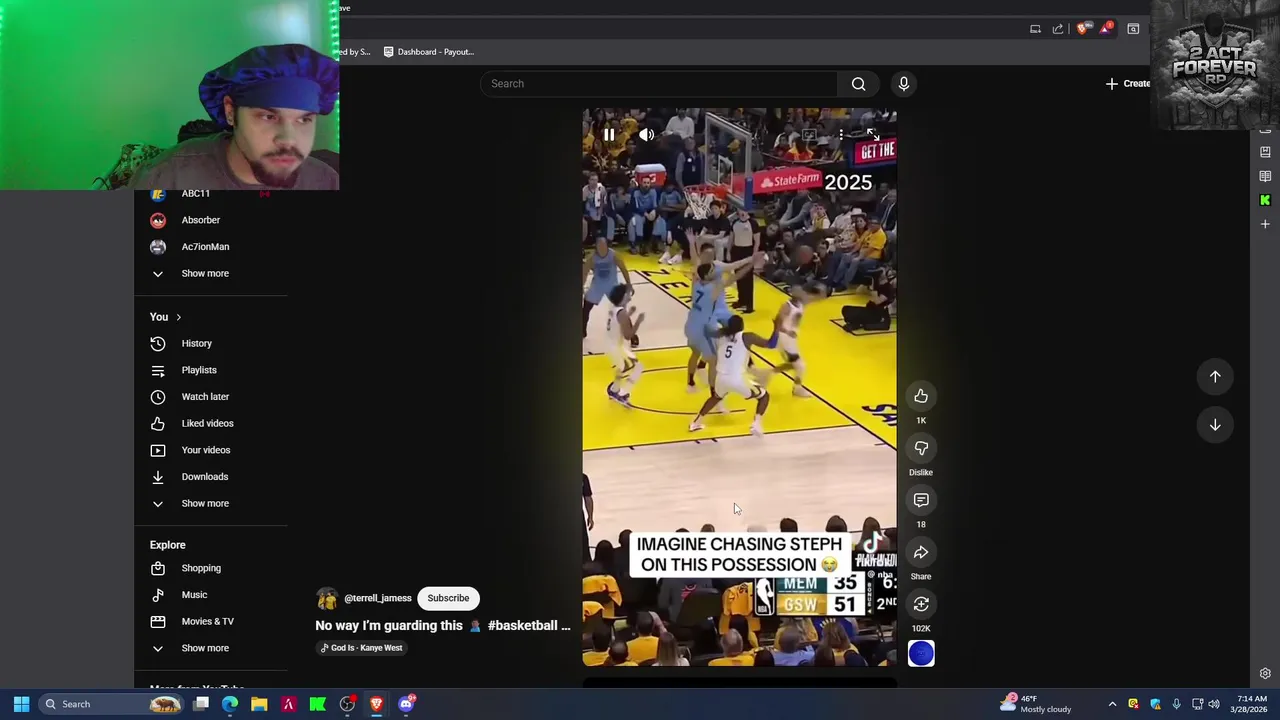Open Your videos in sidebar
Screen dimensions: 1280x720
coord(205,450)
